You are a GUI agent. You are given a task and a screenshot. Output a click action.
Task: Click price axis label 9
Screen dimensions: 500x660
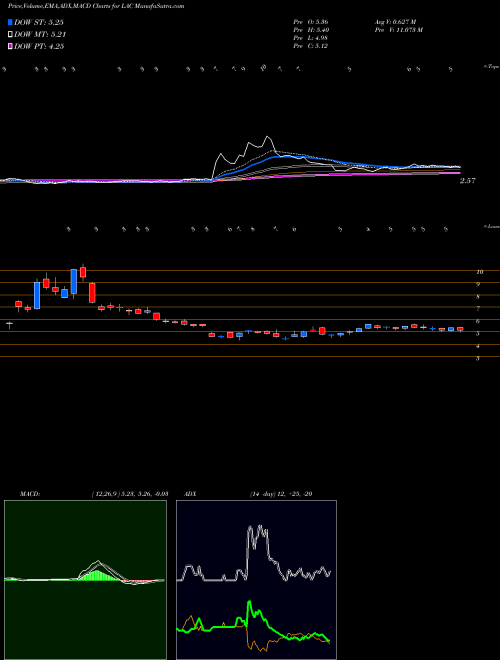[x=479, y=285]
